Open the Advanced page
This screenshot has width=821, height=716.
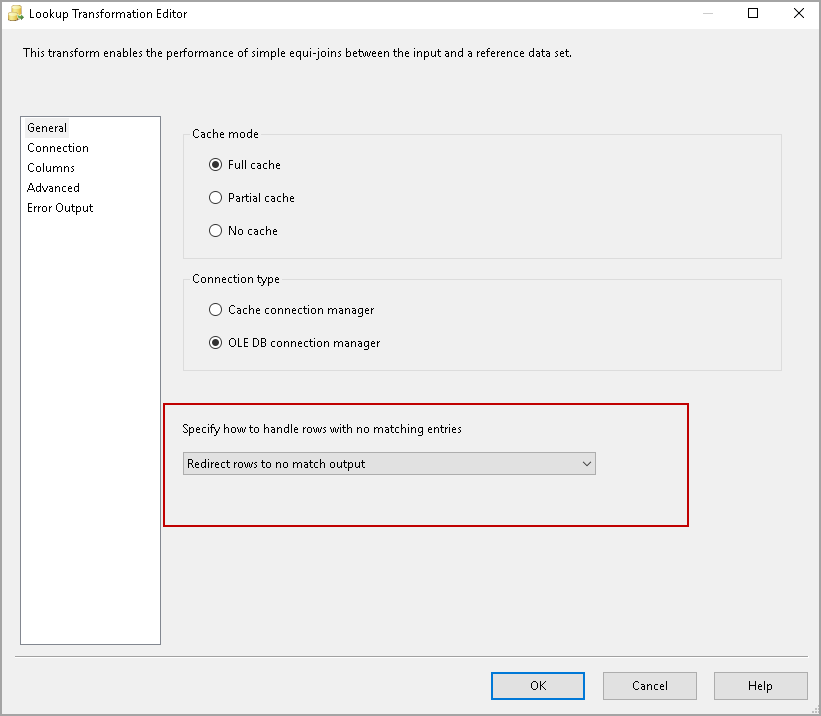click(x=53, y=188)
